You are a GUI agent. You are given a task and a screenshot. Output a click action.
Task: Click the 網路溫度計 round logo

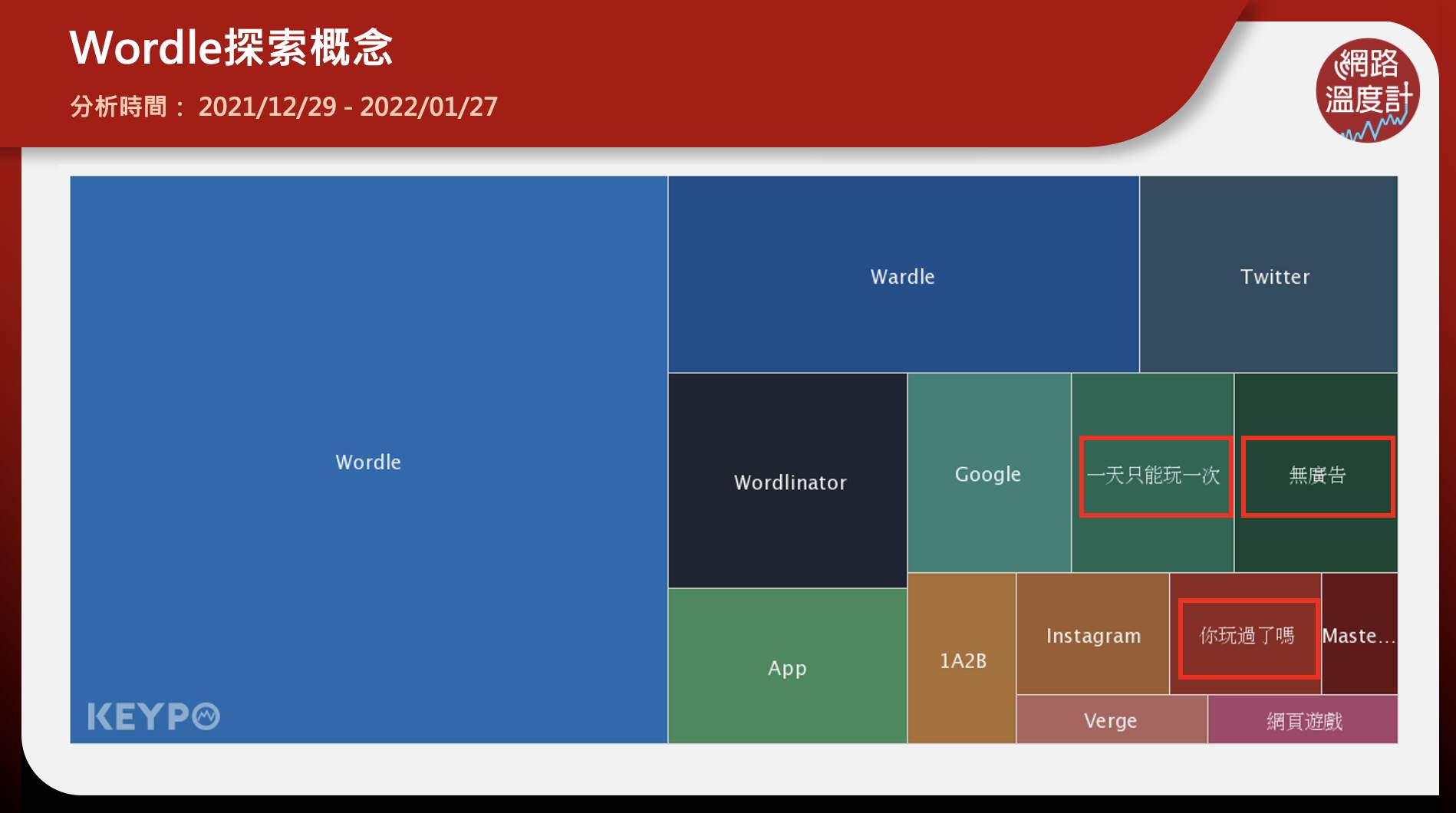click(1368, 91)
